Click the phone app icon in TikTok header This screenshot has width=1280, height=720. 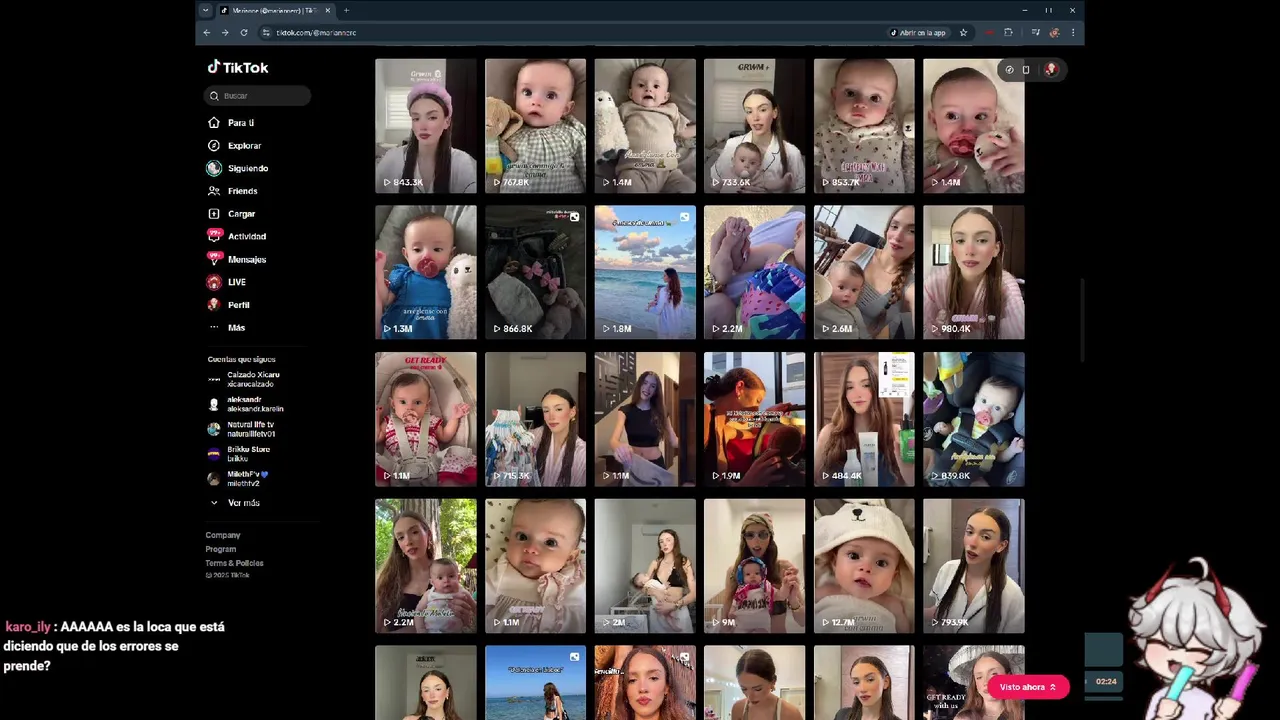click(x=1026, y=70)
